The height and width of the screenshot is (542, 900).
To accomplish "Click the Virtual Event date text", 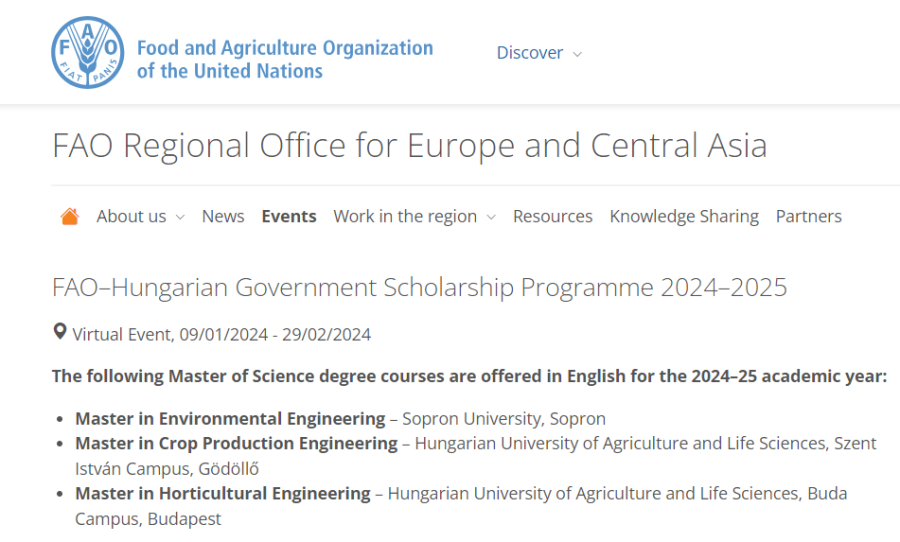I will click(222, 334).
